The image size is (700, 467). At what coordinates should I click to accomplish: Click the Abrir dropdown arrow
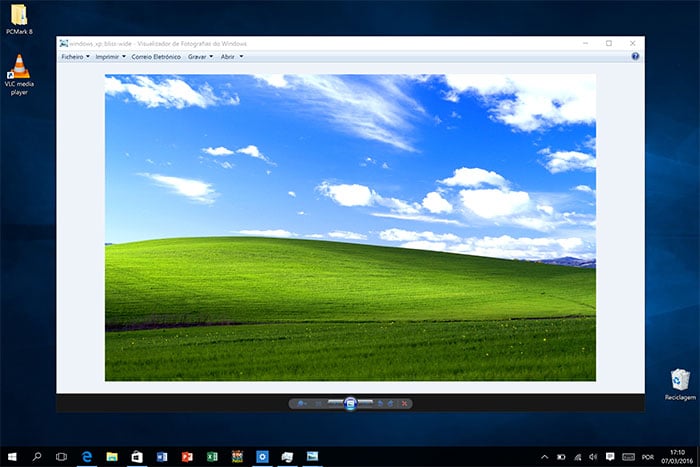pyautogui.click(x=241, y=56)
